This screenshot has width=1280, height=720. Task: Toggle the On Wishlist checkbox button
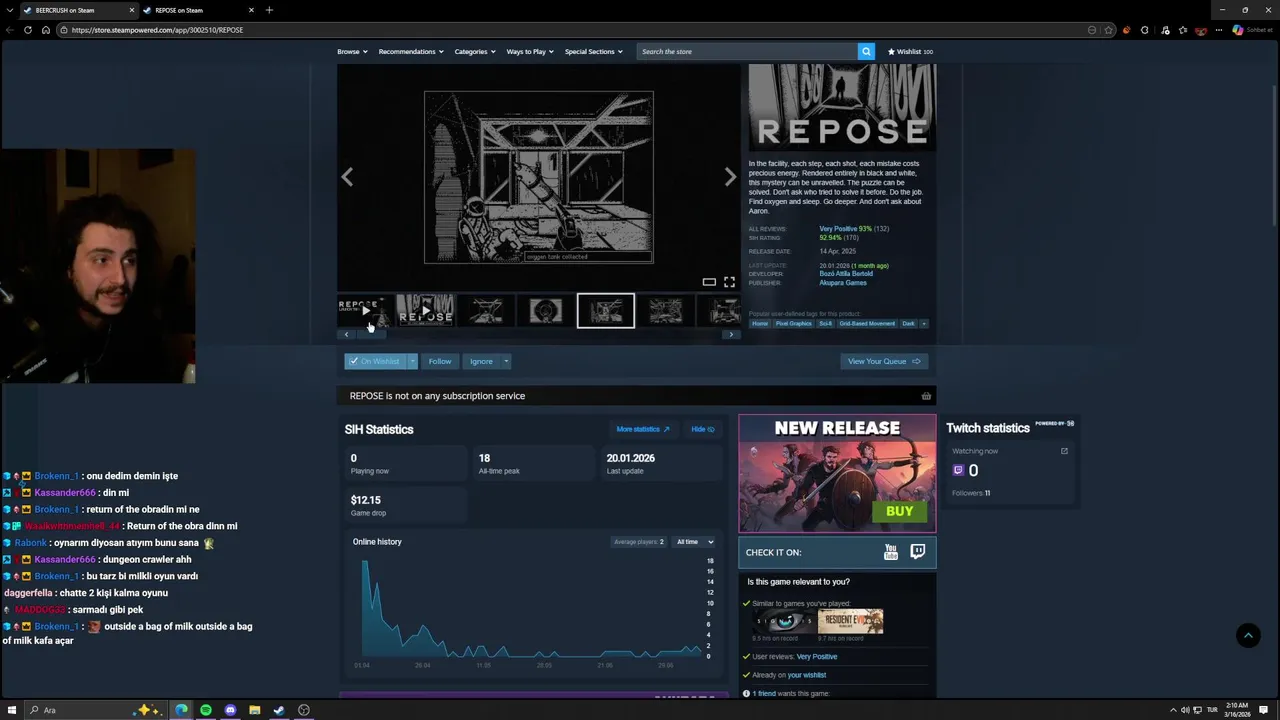click(375, 361)
